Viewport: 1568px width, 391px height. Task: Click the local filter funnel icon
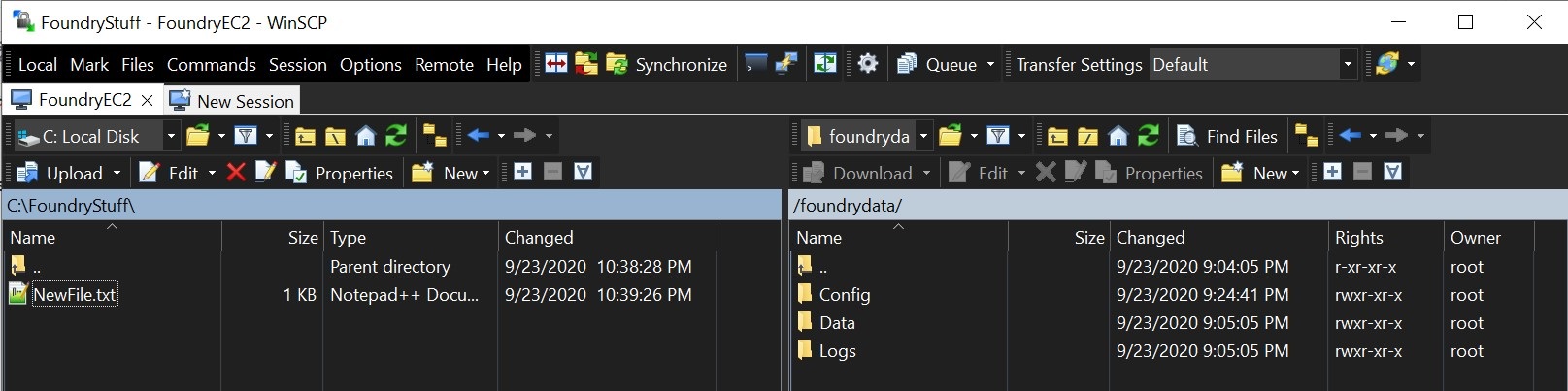coord(246,136)
